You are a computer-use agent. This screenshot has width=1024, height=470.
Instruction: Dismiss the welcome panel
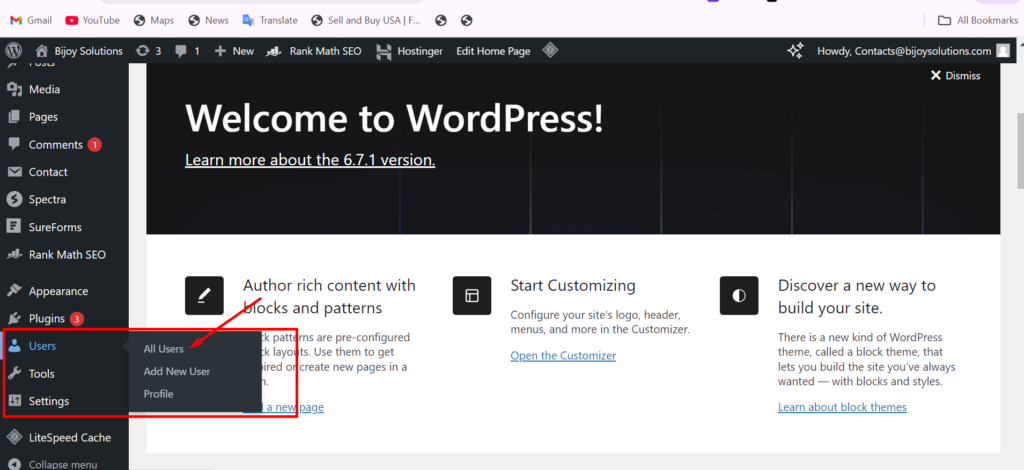coord(955,76)
